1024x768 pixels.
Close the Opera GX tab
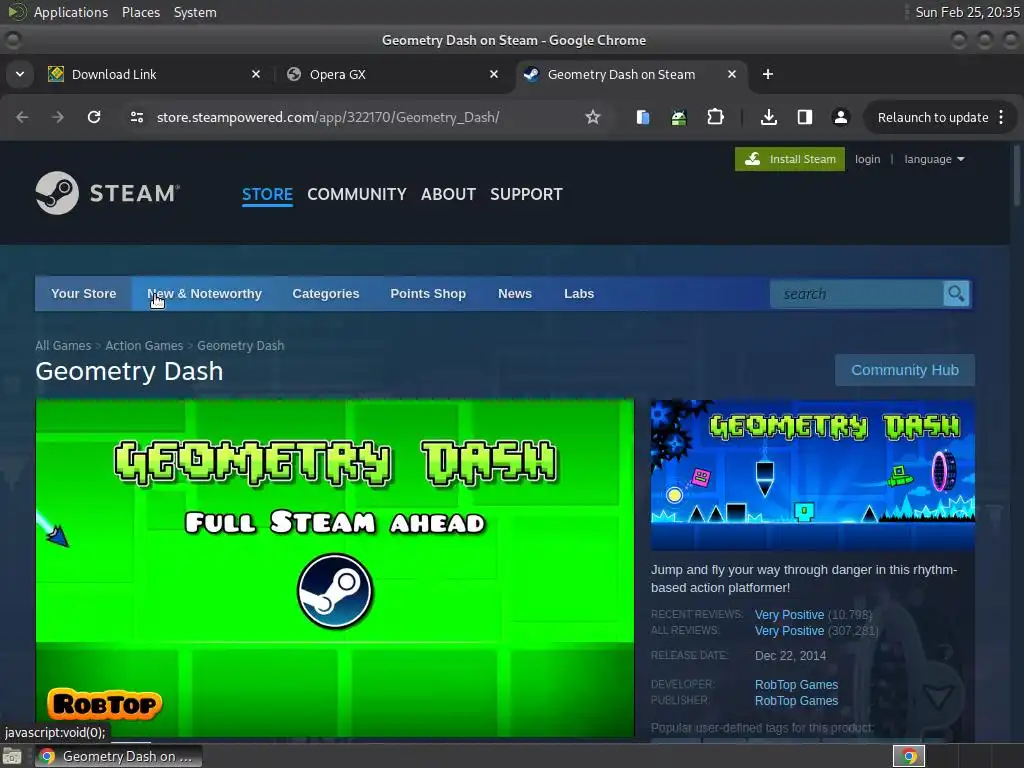(x=494, y=74)
